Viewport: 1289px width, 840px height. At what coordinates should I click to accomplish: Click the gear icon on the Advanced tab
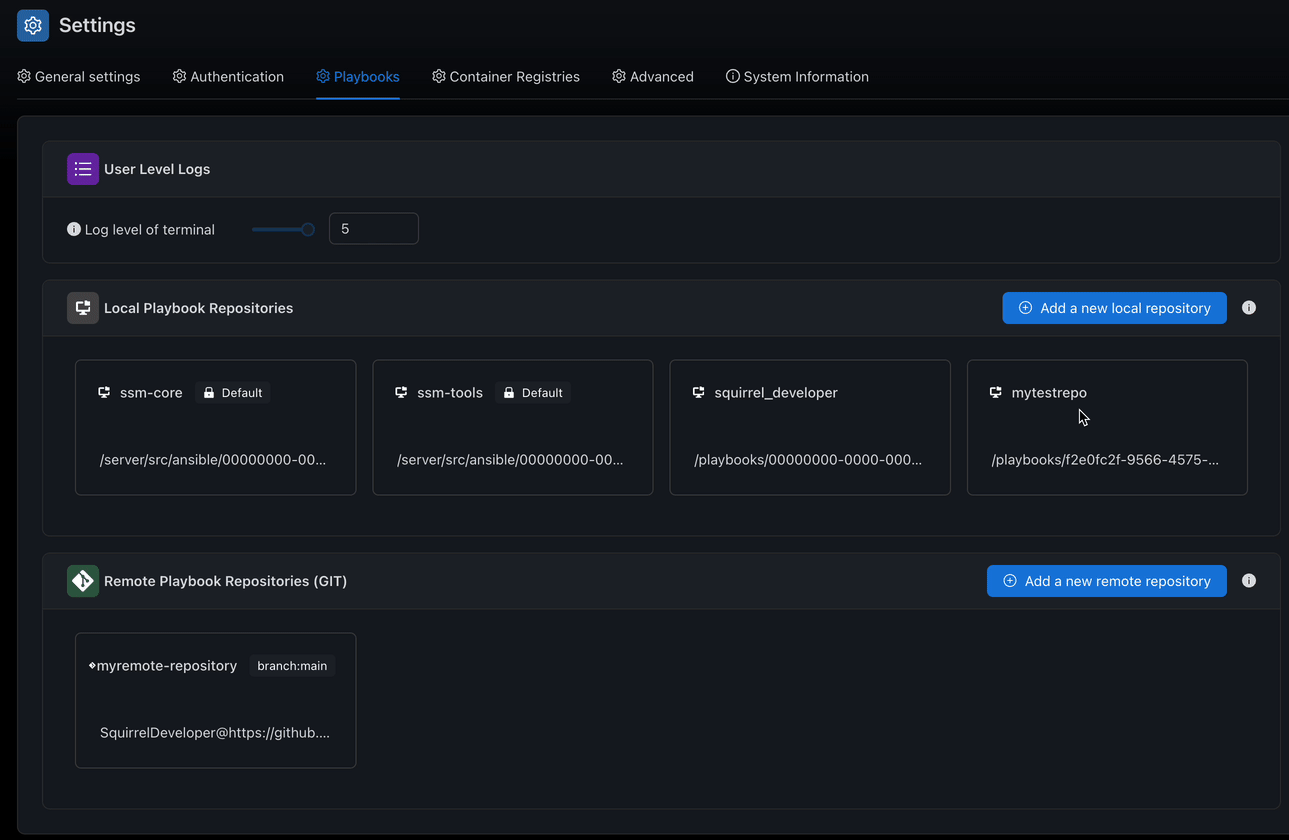619,76
